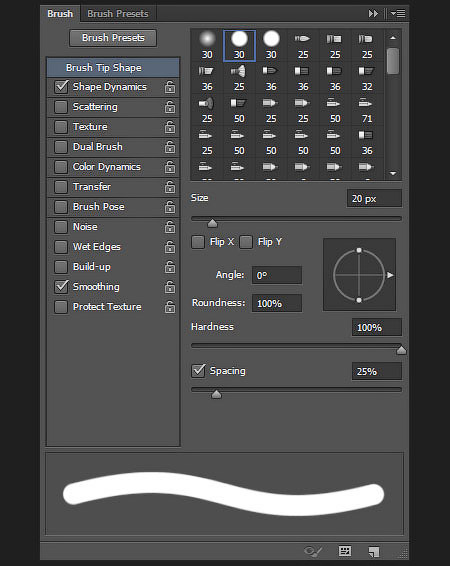The width and height of the screenshot is (450, 566).
Task: Uncheck the Spacing checkbox
Action: coord(198,371)
